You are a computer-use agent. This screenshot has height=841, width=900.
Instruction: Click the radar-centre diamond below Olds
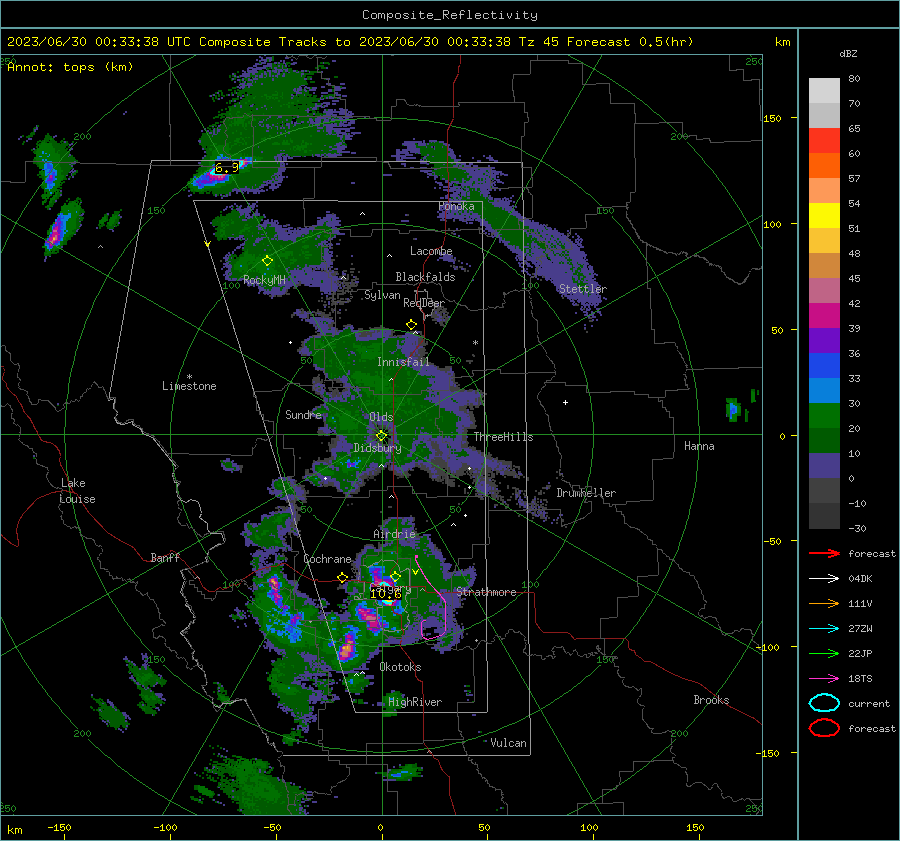pyautogui.click(x=381, y=436)
